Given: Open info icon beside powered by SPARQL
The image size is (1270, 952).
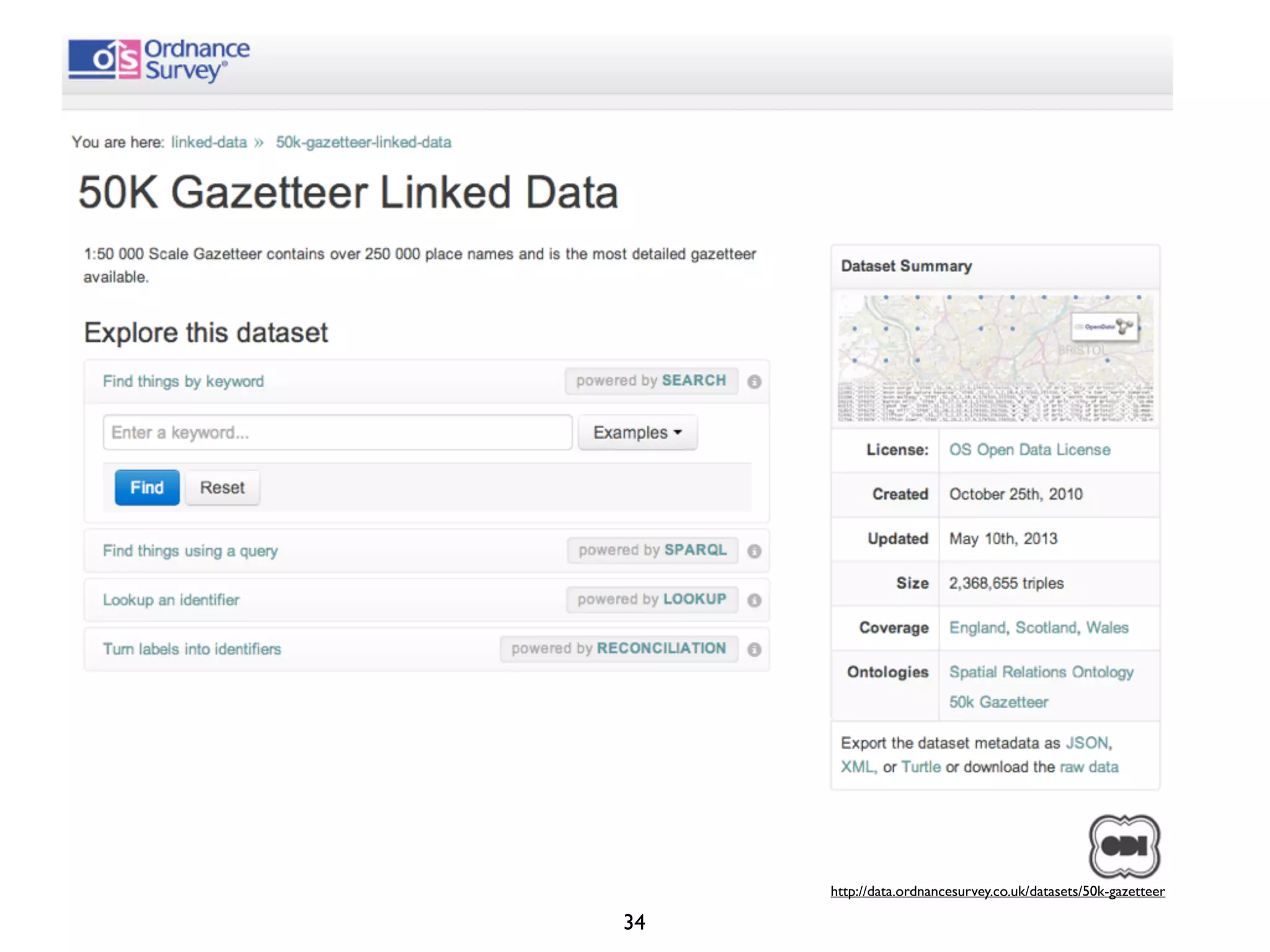Looking at the screenshot, I should click(x=754, y=551).
